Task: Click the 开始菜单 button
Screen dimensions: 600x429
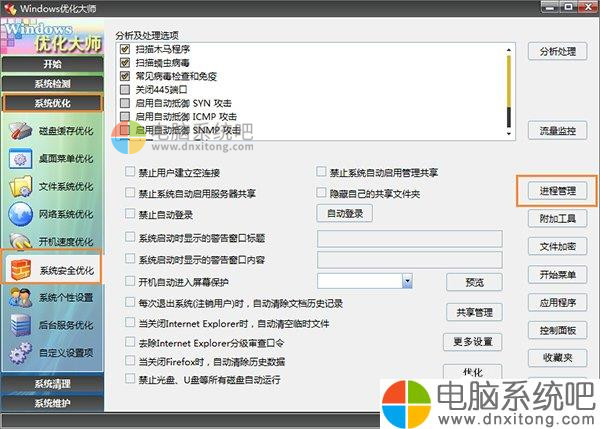Action: pyautogui.click(x=558, y=274)
